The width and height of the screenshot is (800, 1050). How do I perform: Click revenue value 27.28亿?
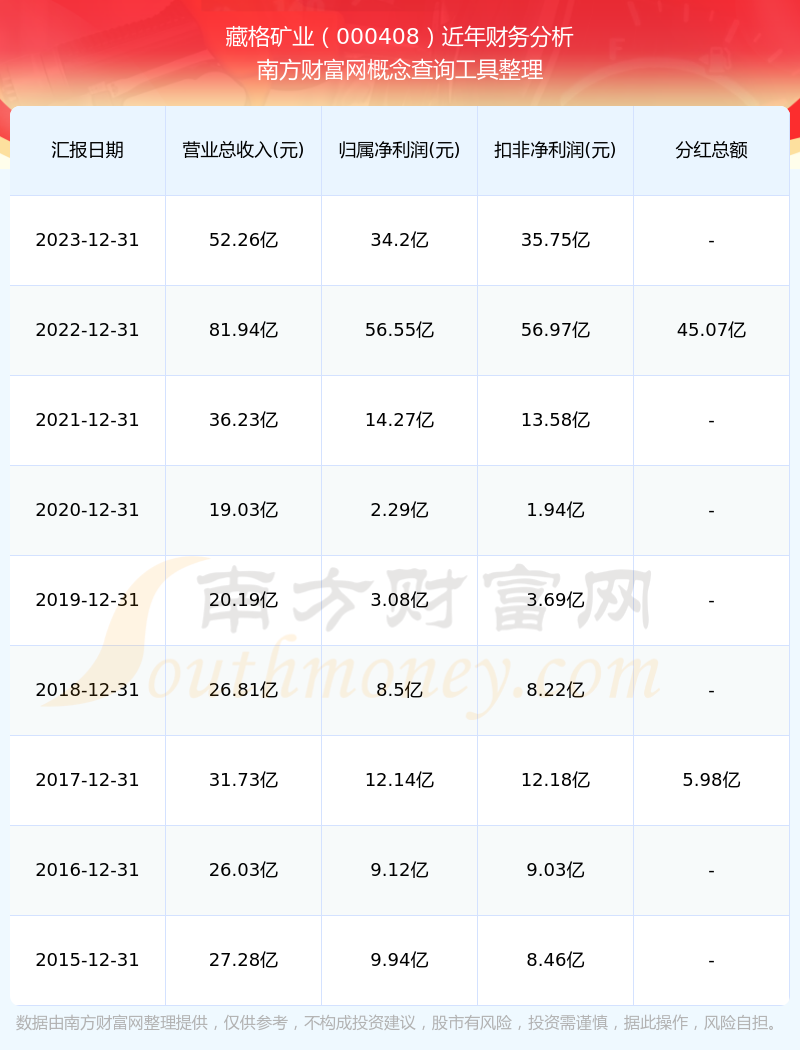(244, 960)
